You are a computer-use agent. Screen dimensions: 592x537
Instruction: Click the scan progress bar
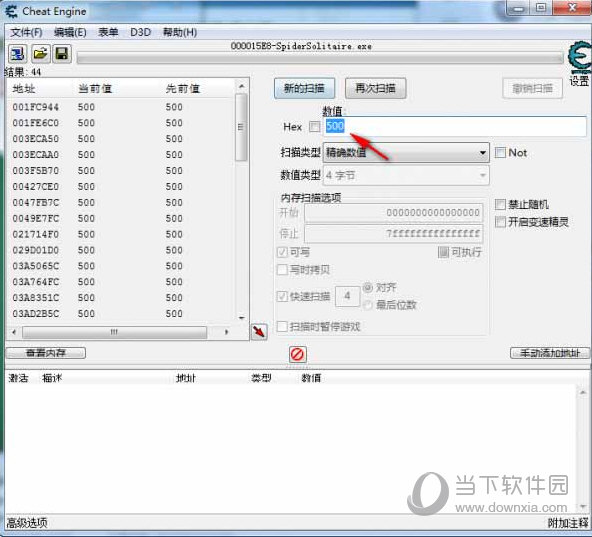pyautogui.click(x=320, y=58)
